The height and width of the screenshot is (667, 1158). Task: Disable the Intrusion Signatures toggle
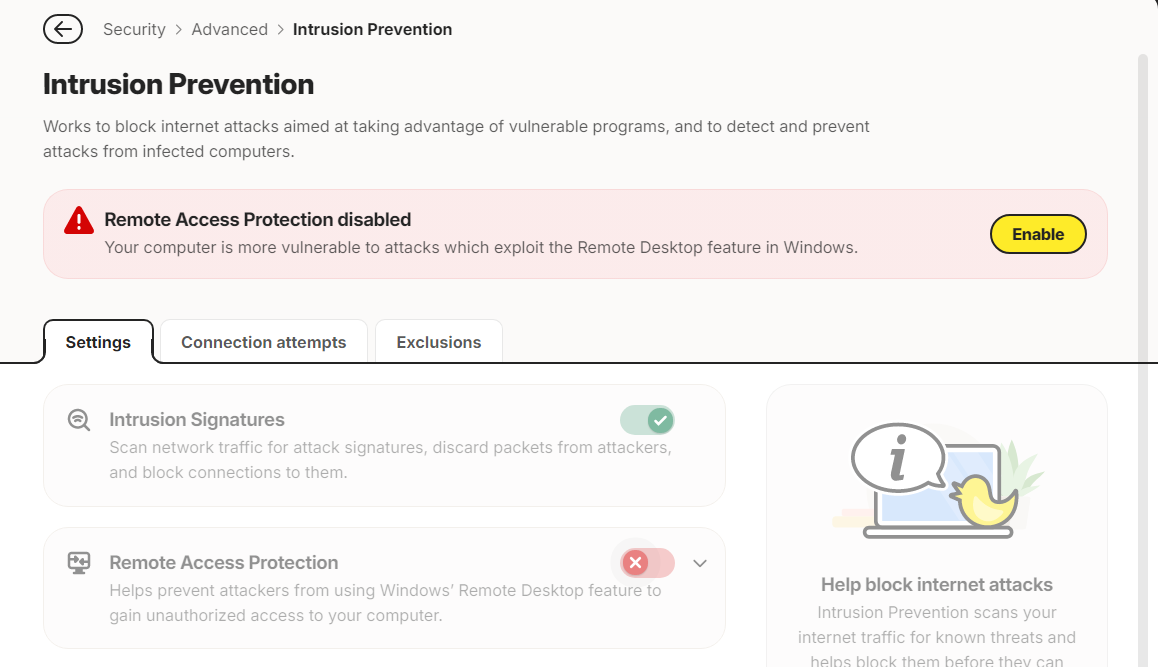pyautogui.click(x=647, y=420)
